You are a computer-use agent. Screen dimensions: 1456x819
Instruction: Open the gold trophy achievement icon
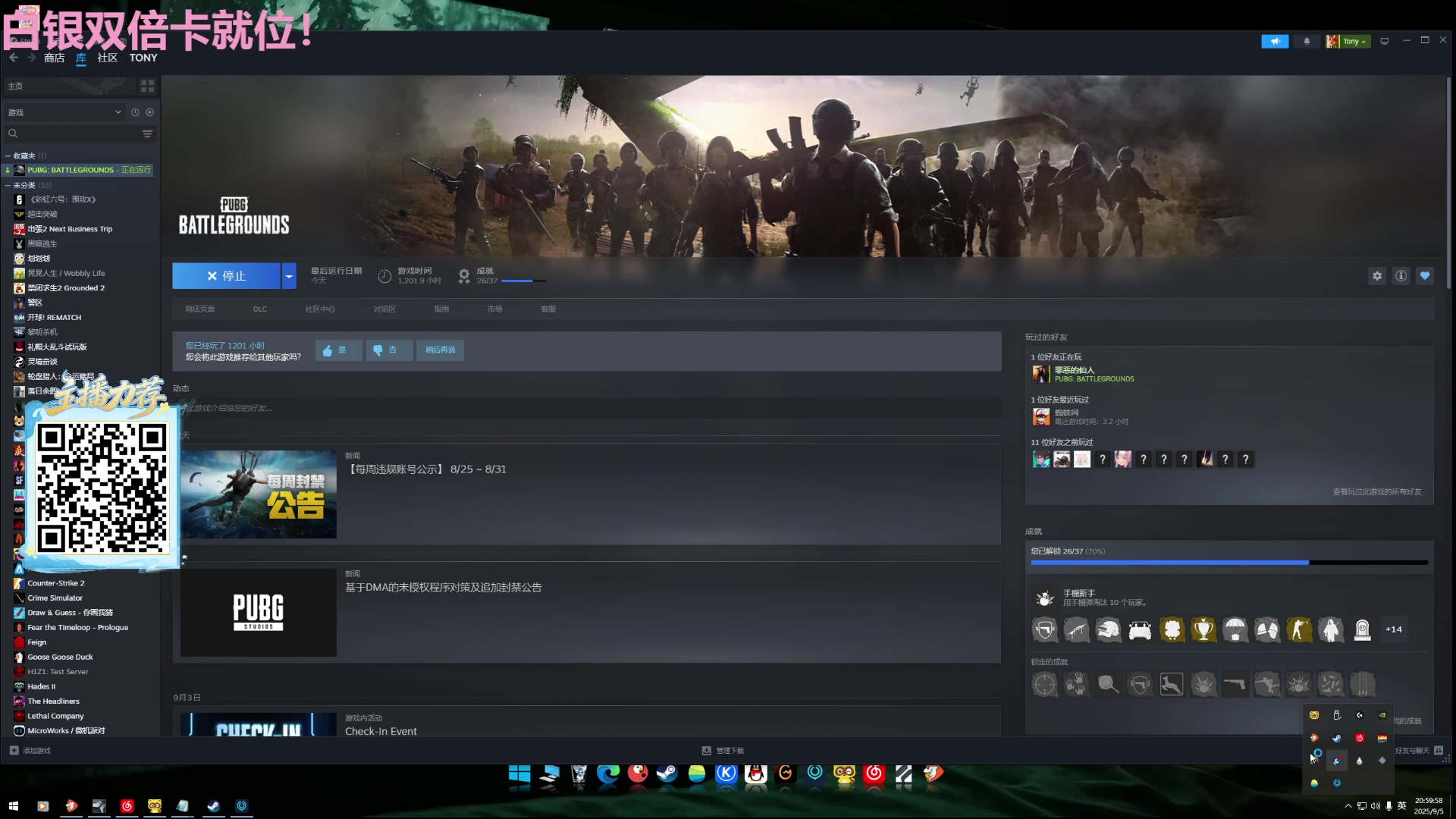coord(1203,629)
